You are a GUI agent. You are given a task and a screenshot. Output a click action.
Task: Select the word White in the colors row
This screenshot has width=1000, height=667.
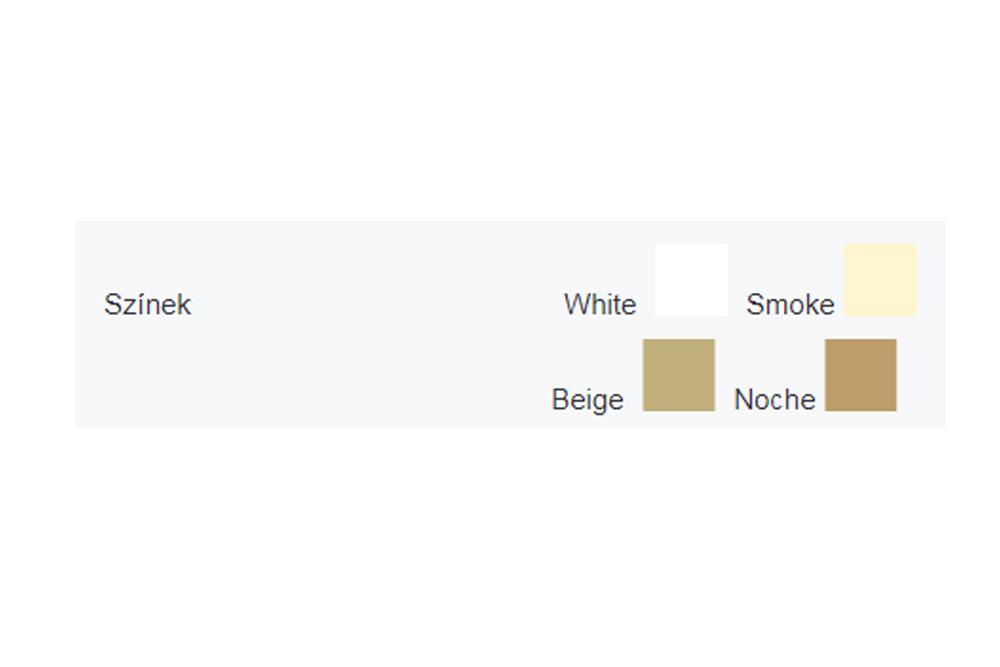(600, 305)
